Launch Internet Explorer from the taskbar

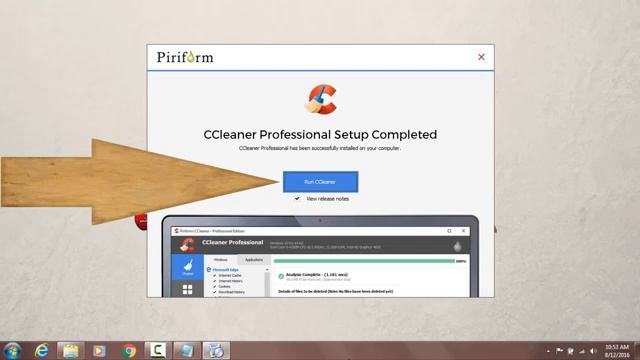[x=41, y=351]
